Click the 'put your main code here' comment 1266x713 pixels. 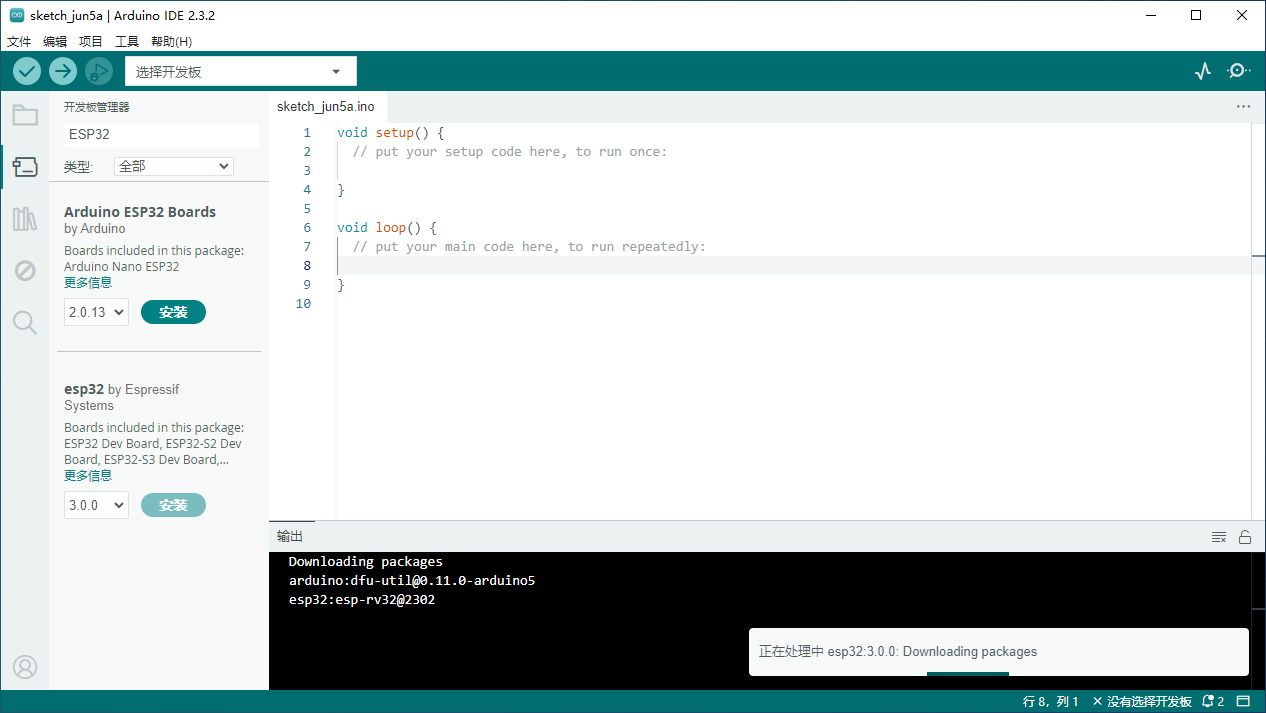(529, 247)
